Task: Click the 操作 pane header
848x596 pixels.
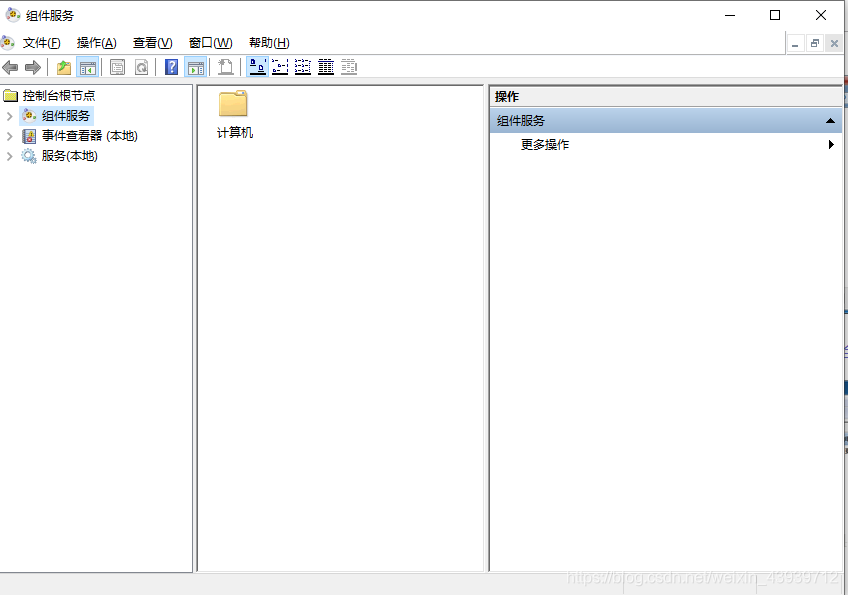Action: 666,97
